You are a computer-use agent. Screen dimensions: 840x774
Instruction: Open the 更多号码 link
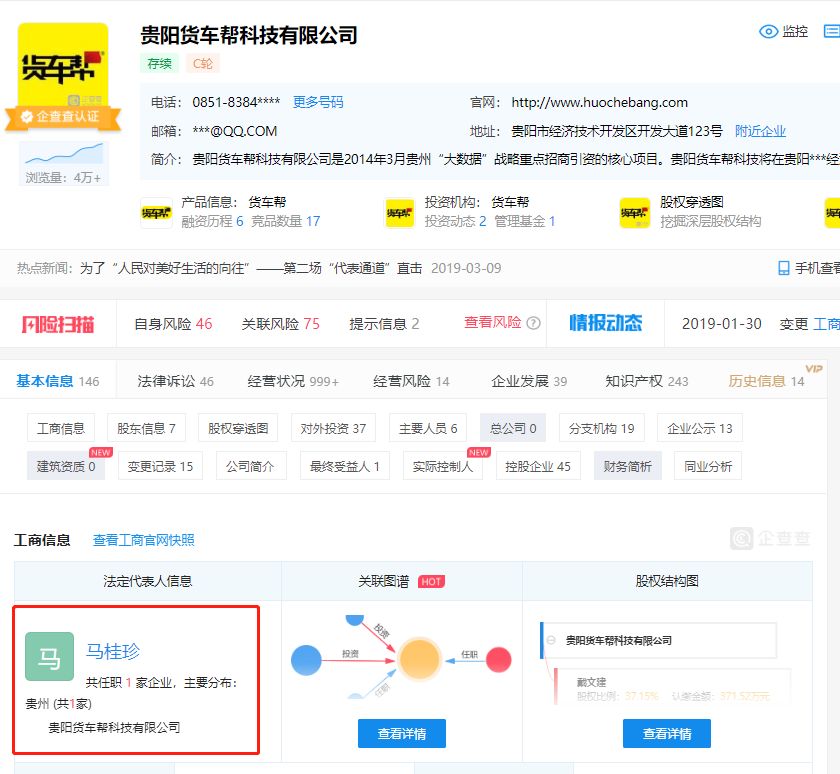pyautogui.click(x=318, y=102)
